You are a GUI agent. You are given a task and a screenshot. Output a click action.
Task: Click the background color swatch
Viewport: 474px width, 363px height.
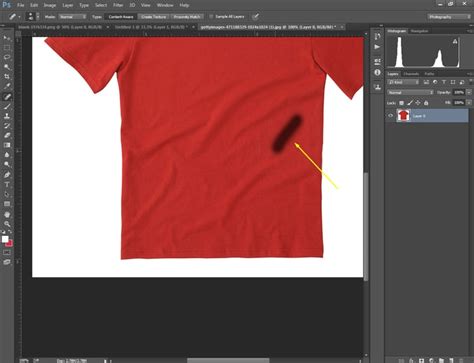click(x=9, y=244)
